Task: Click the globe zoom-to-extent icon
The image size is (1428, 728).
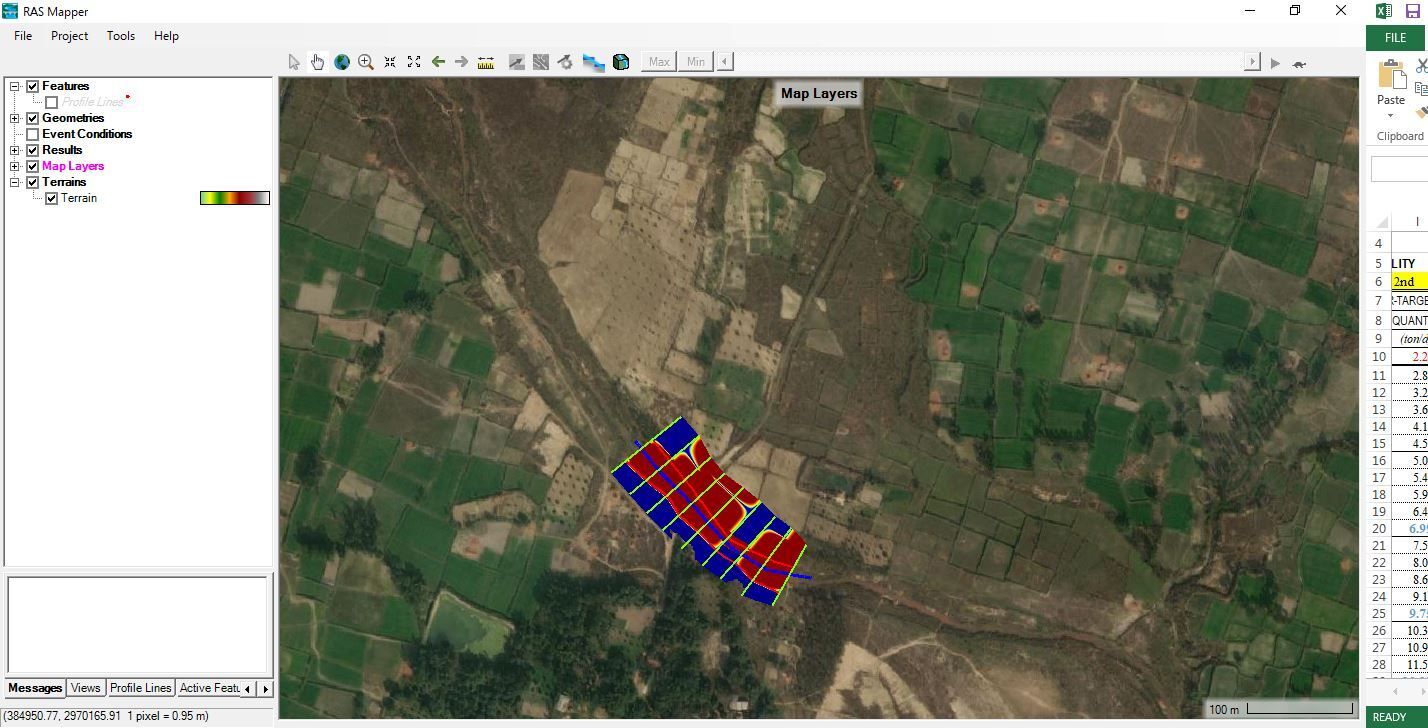Action: [x=342, y=62]
